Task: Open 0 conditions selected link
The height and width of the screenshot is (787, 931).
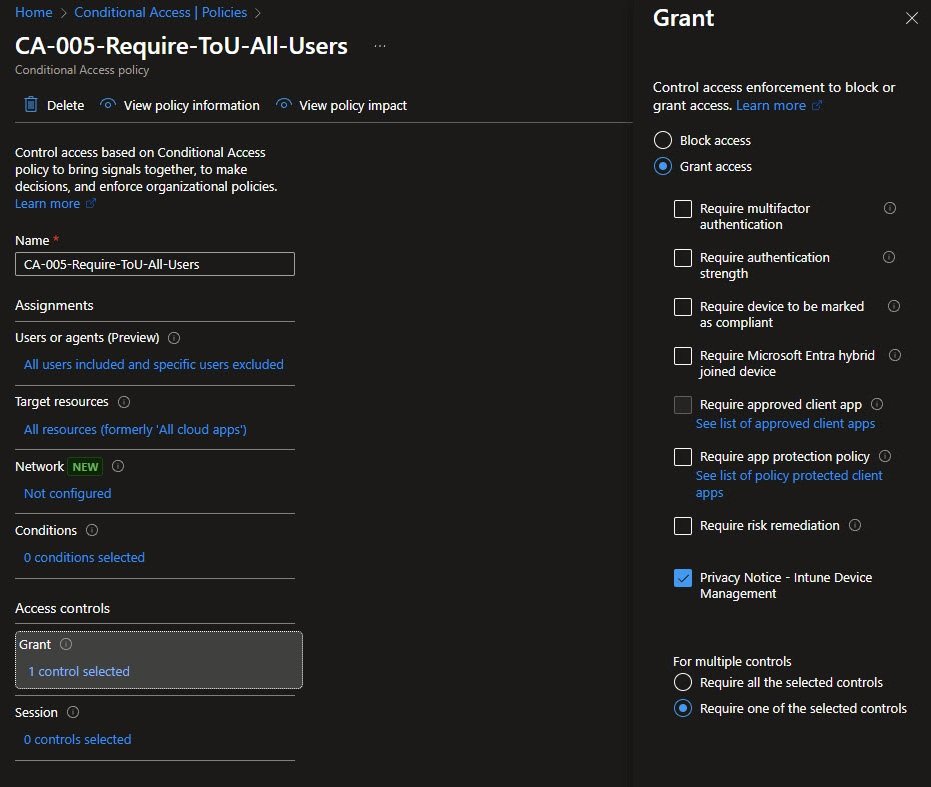Action: (84, 558)
